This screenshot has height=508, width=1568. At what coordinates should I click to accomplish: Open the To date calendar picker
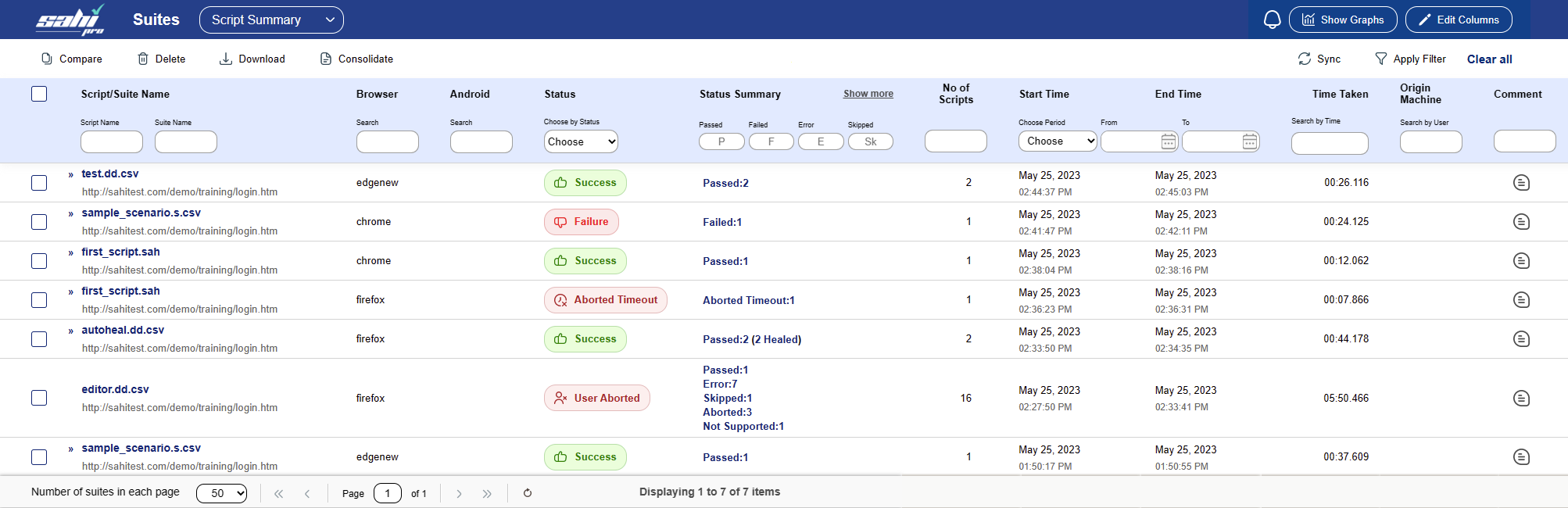(x=1249, y=141)
